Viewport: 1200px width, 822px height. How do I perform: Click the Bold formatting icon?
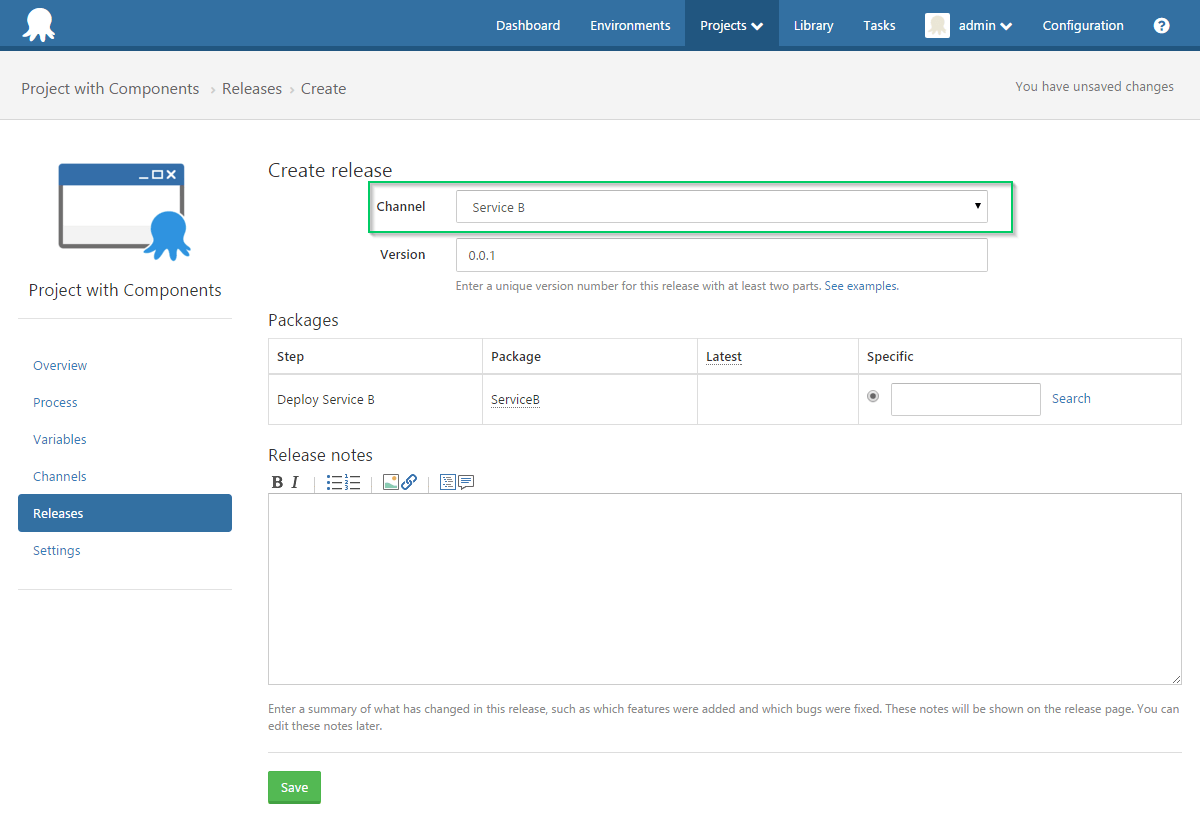278,482
